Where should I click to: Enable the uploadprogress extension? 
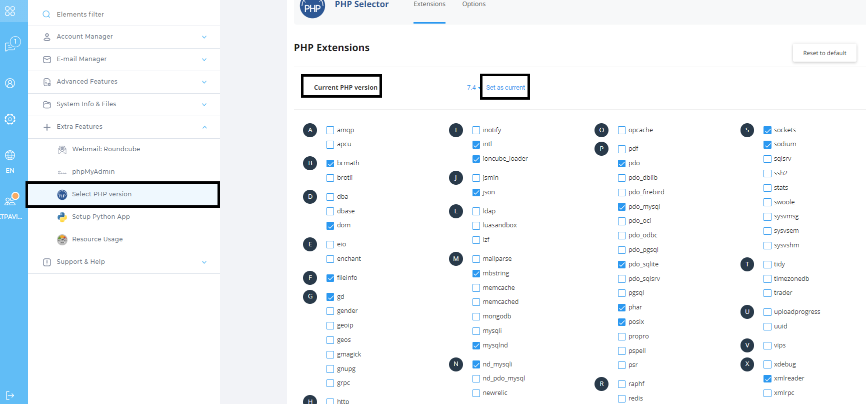click(767, 312)
